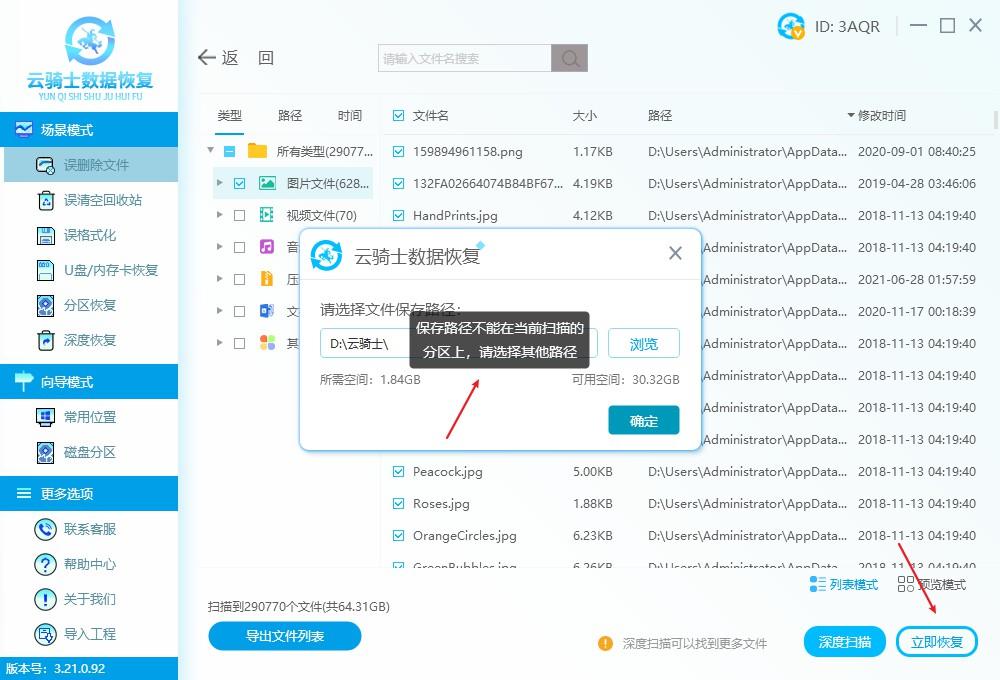Select the Roses.jpg file name
The height and width of the screenshot is (680, 1000).
coord(441,503)
